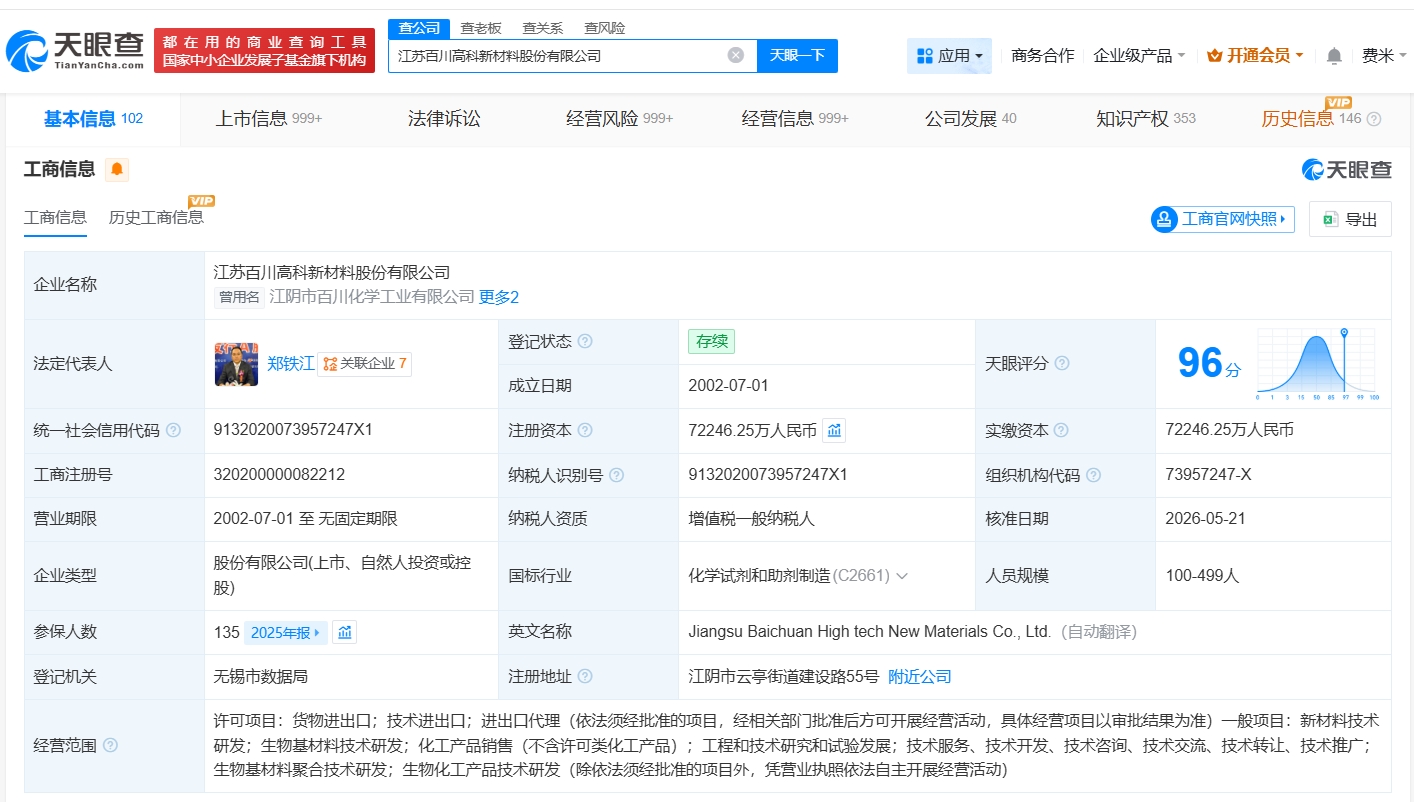Open 附近公司 link

pos(920,677)
